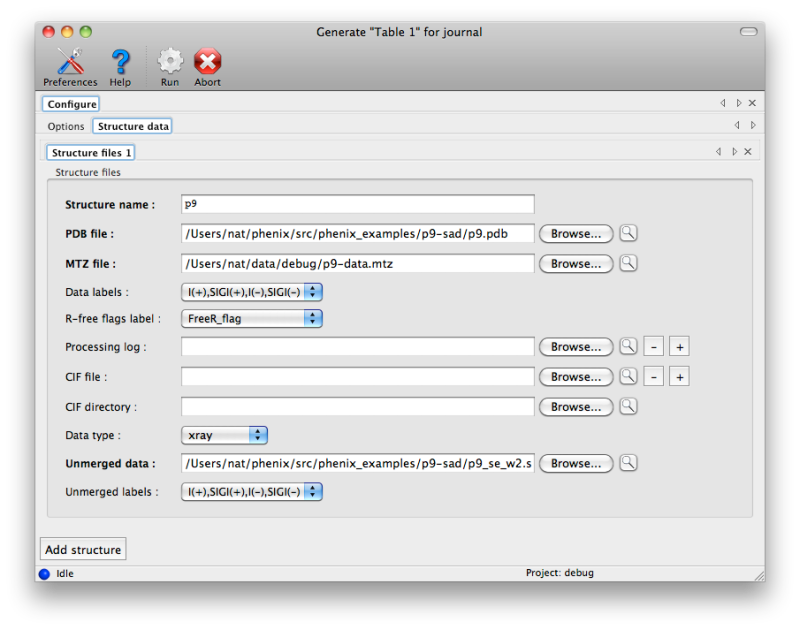Remove CIF file row with minus button

tap(652, 377)
